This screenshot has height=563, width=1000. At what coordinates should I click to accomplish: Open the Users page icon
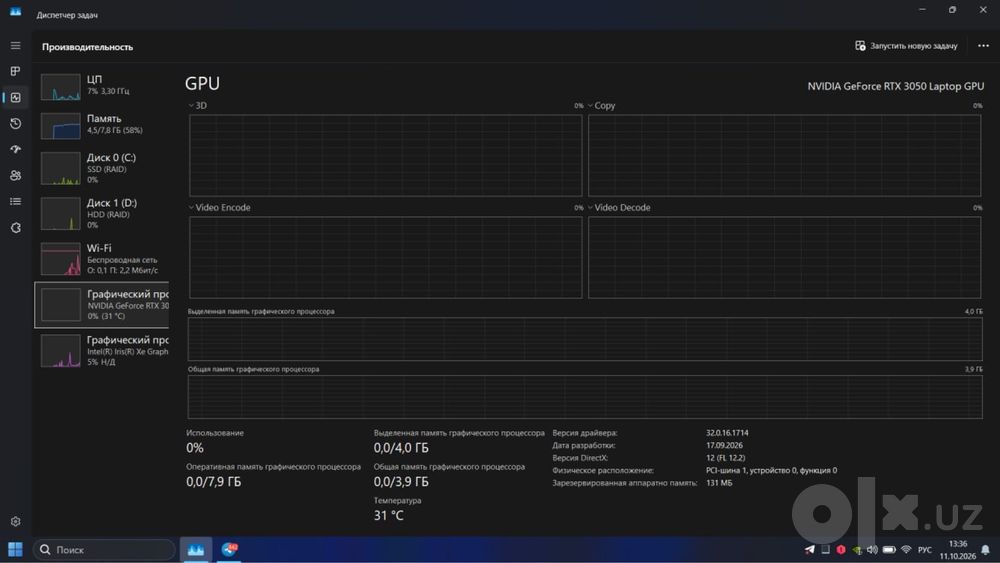click(x=15, y=175)
